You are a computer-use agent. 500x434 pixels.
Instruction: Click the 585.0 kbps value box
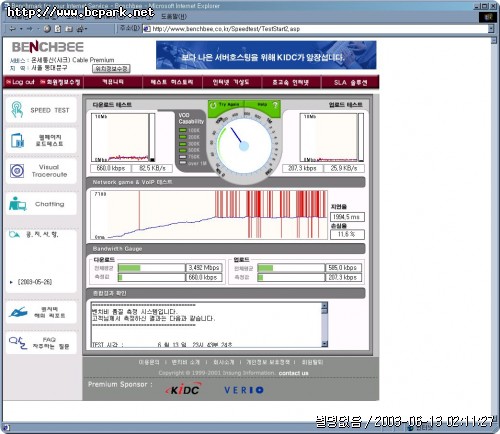(x=343, y=268)
